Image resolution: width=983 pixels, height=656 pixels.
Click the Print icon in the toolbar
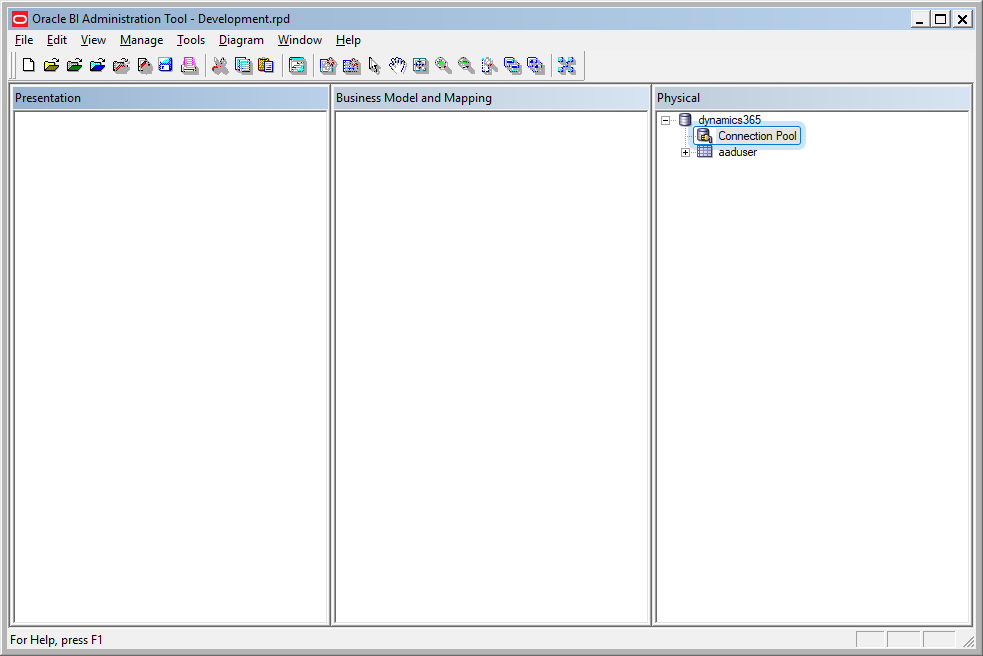[189, 66]
